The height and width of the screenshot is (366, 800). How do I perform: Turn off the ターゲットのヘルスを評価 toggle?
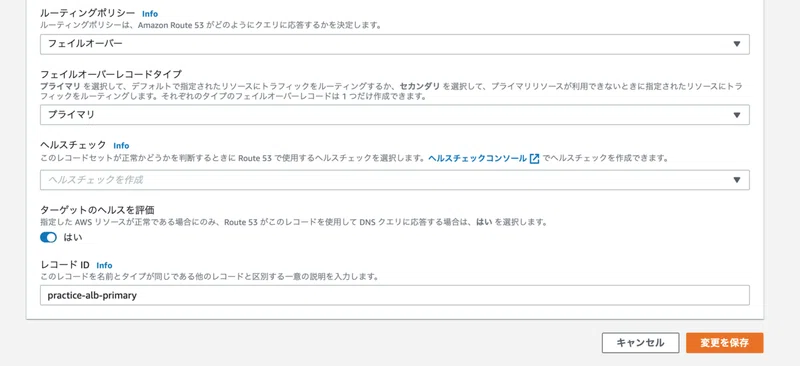click(x=48, y=237)
